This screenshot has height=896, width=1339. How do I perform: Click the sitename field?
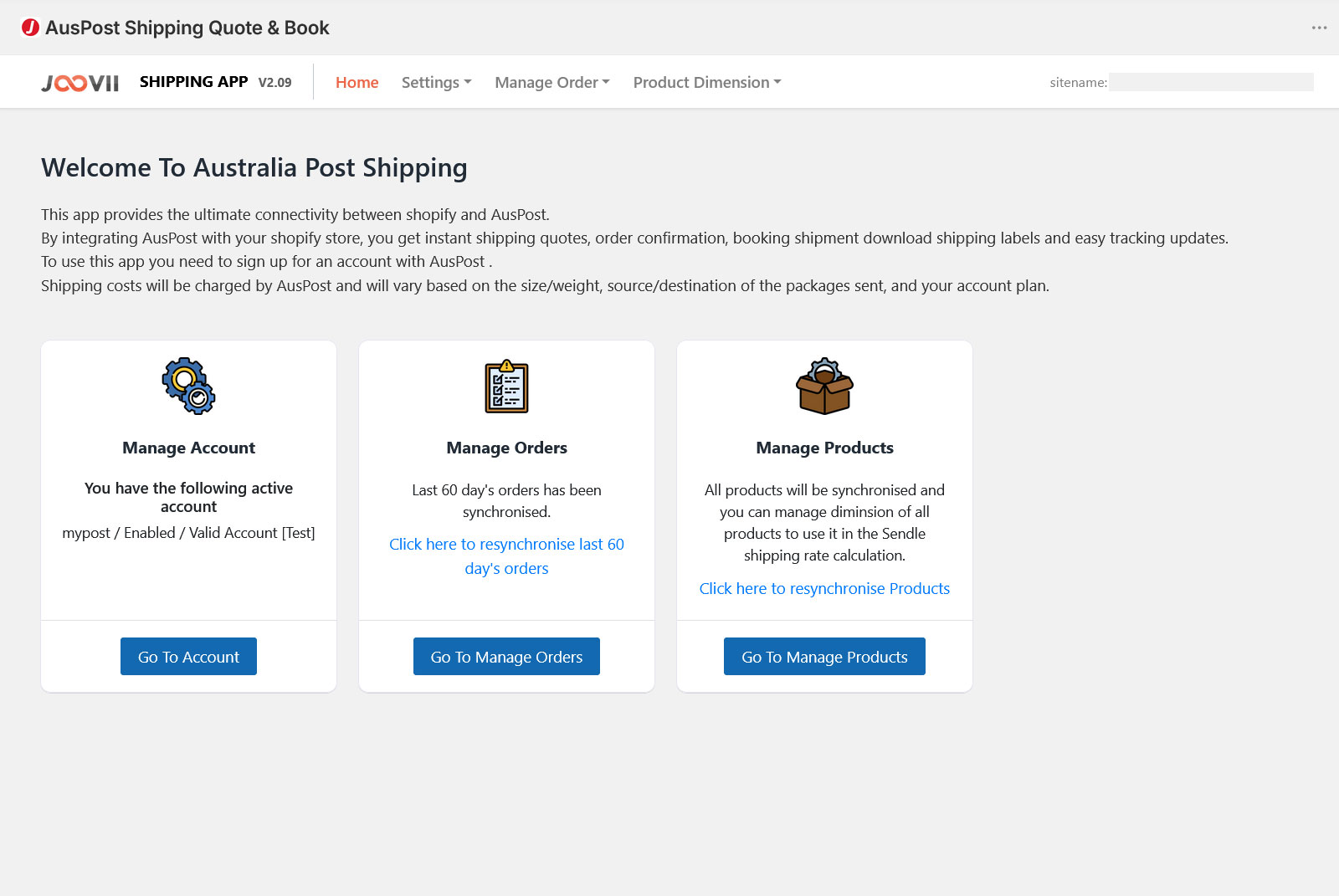pyautogui.click(x=1211, y=82)
